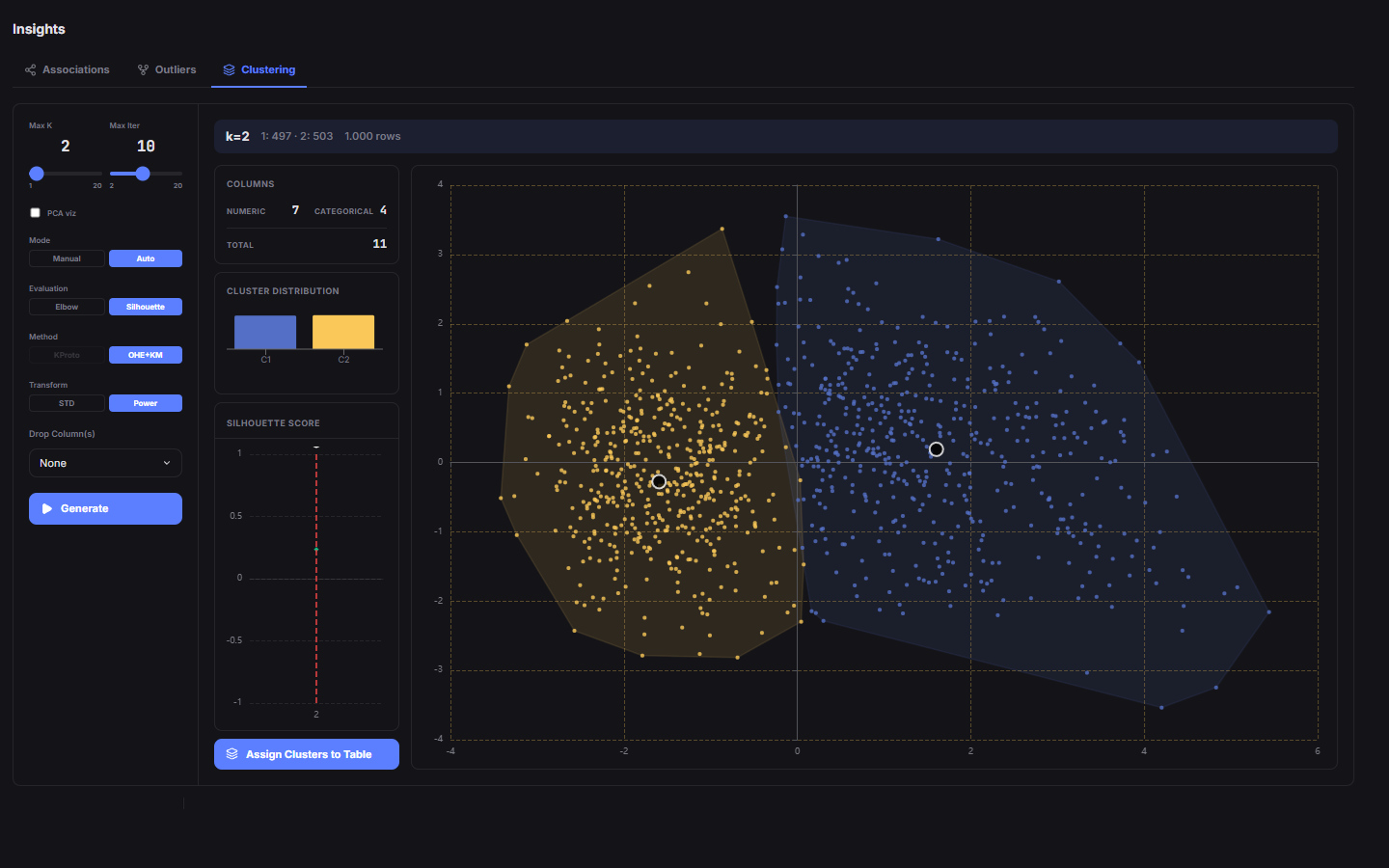Screen dimensions: 1389x868
Task: Click the layers icon on Assign Clusters button
Action: [x=231, y=754]
